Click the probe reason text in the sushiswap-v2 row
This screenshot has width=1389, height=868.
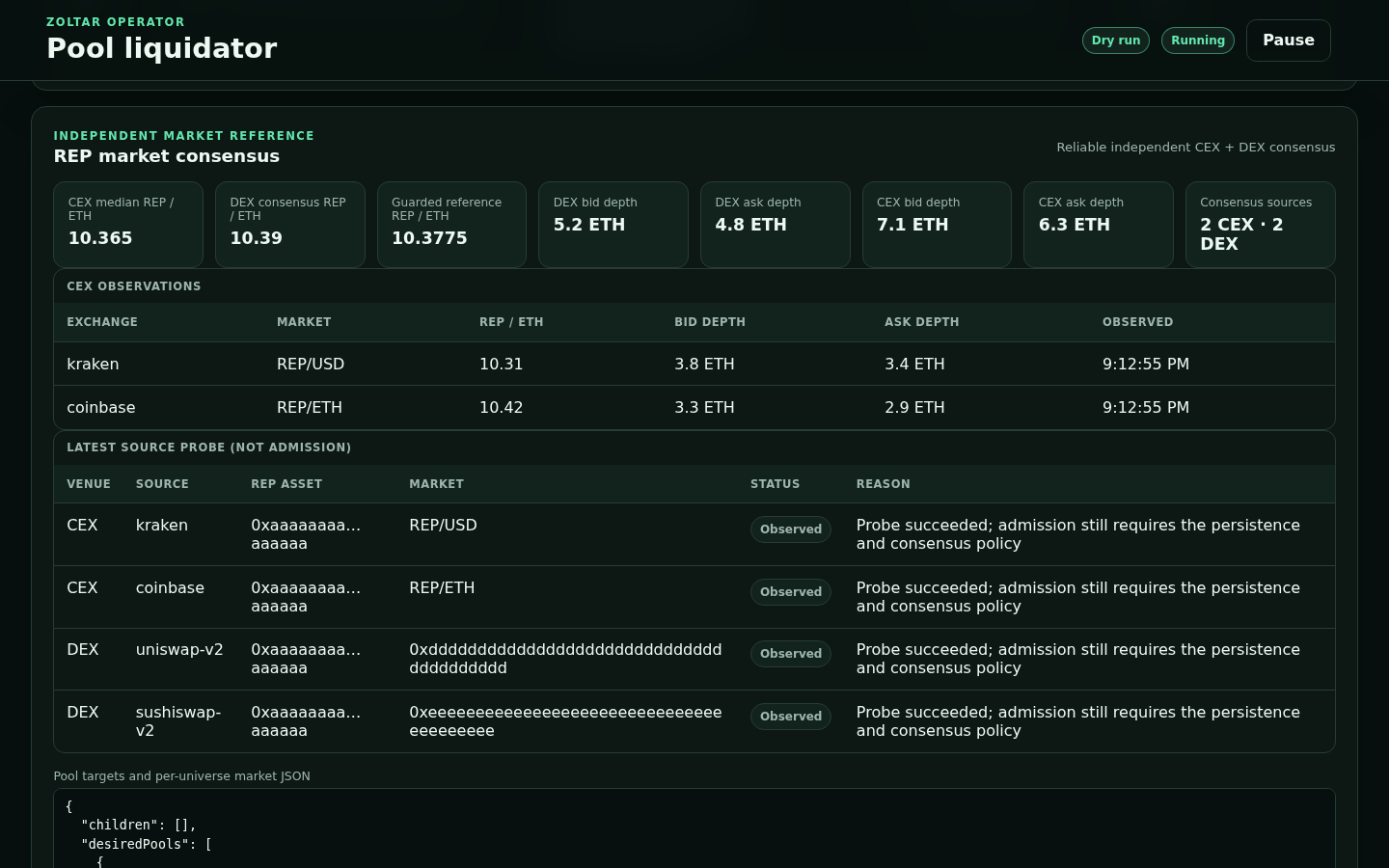pyautogui.click(x=1078, y=721)
